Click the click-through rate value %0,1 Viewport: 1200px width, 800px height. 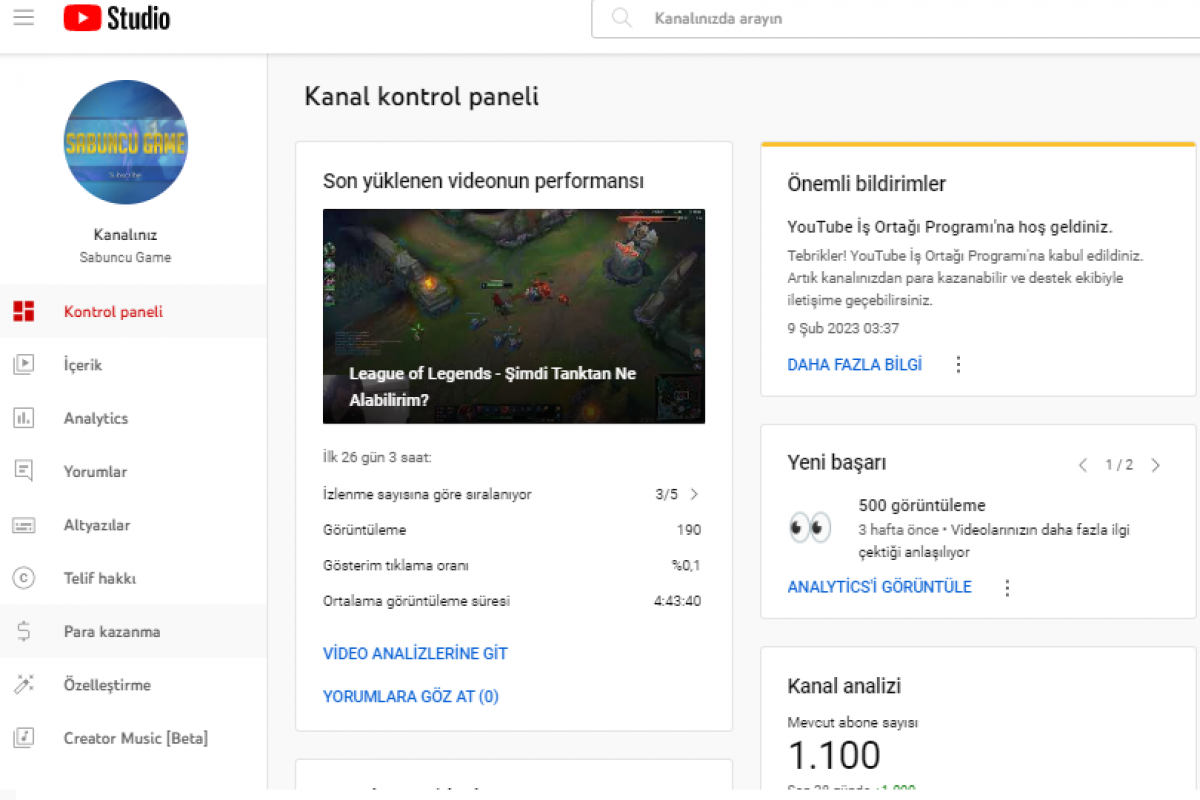686,566
